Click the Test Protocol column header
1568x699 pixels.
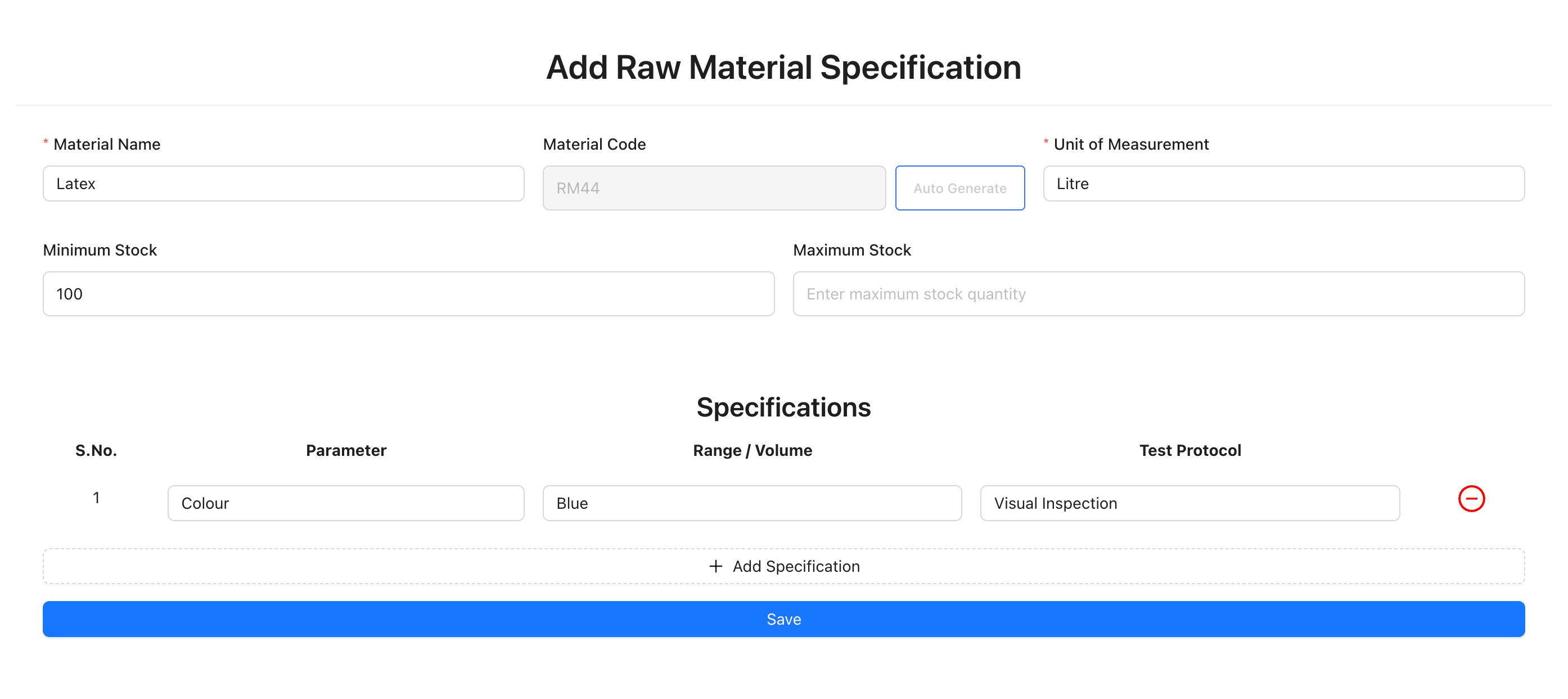click(x=1190, y=451)
